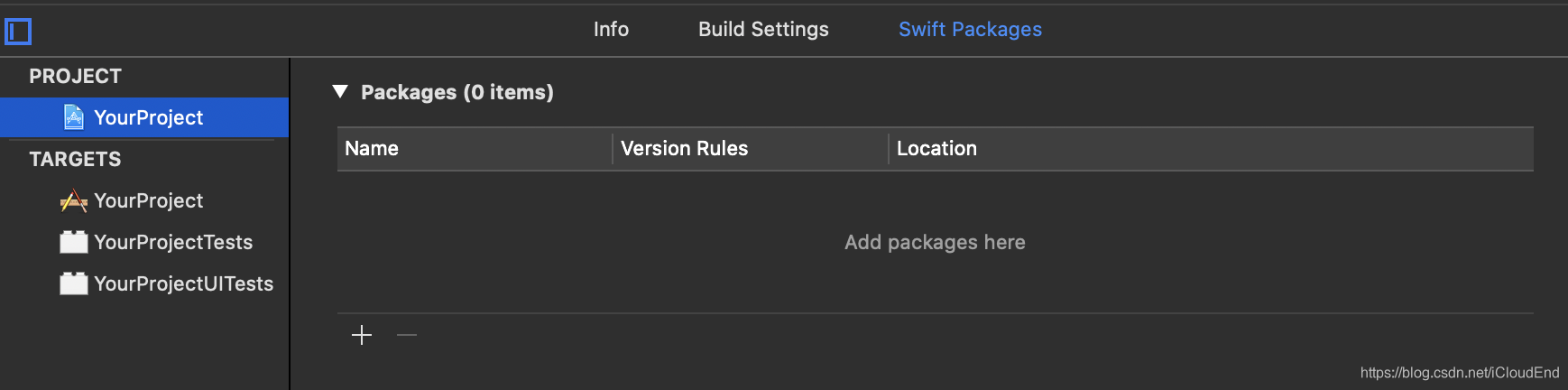
Task: Collapse the Packages disclosure triangle
Action: point(340,91)
